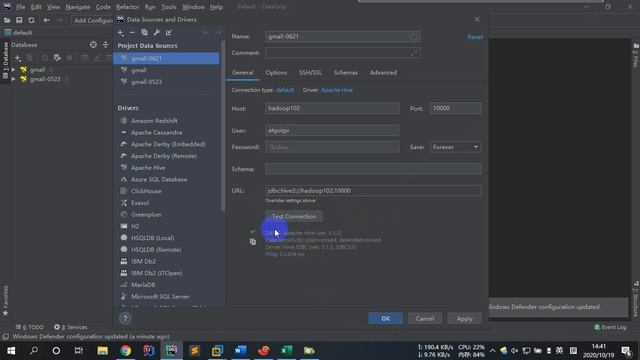Switch to the General tab

coord(242,73)
